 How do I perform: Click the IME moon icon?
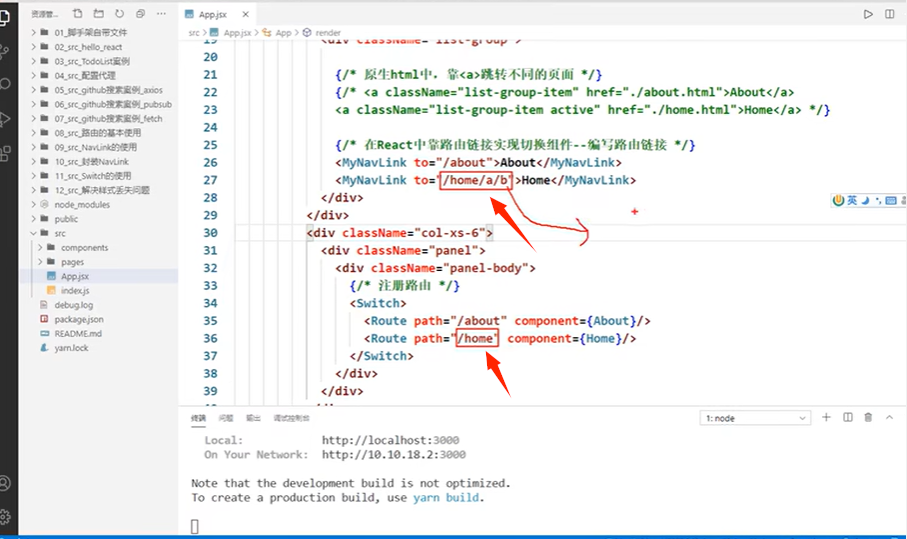point(865,200)
